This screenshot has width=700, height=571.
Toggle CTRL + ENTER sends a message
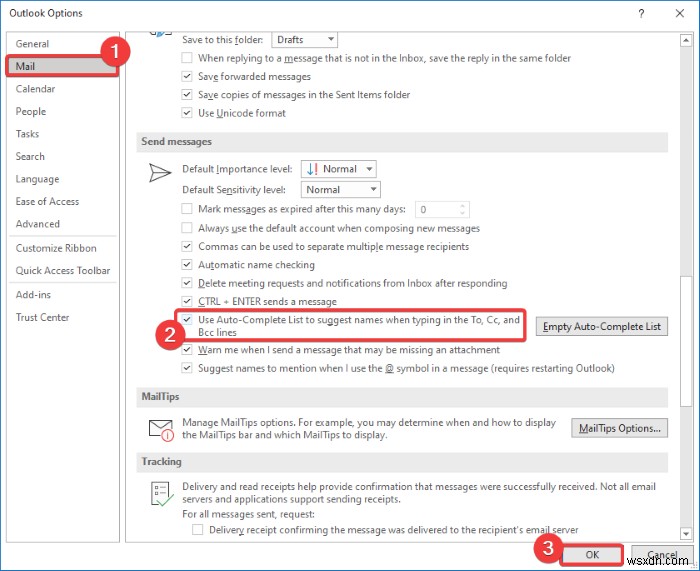pyautogui.click(x=187, y=301)
